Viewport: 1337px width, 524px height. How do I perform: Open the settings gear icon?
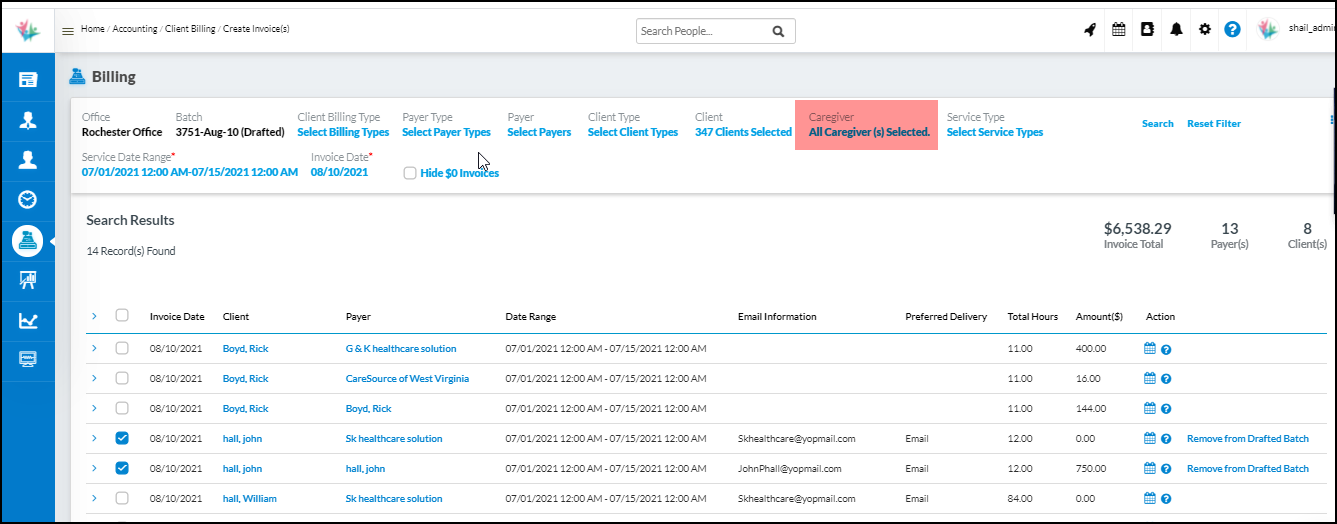point(1205,30)
